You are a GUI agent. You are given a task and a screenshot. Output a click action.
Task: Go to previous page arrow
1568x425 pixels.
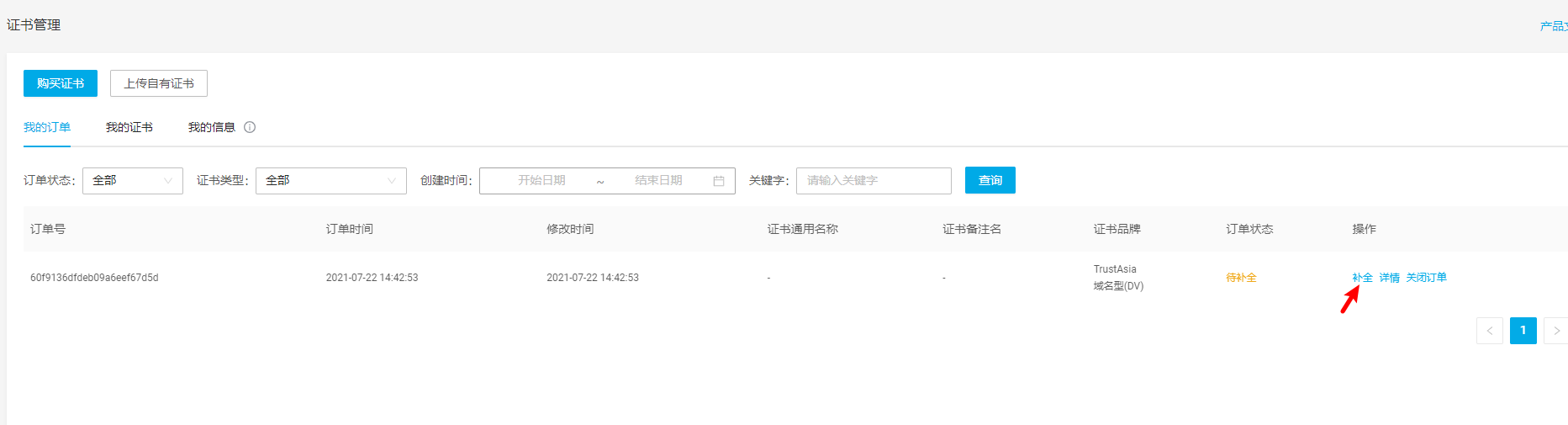click(1489, 331)
